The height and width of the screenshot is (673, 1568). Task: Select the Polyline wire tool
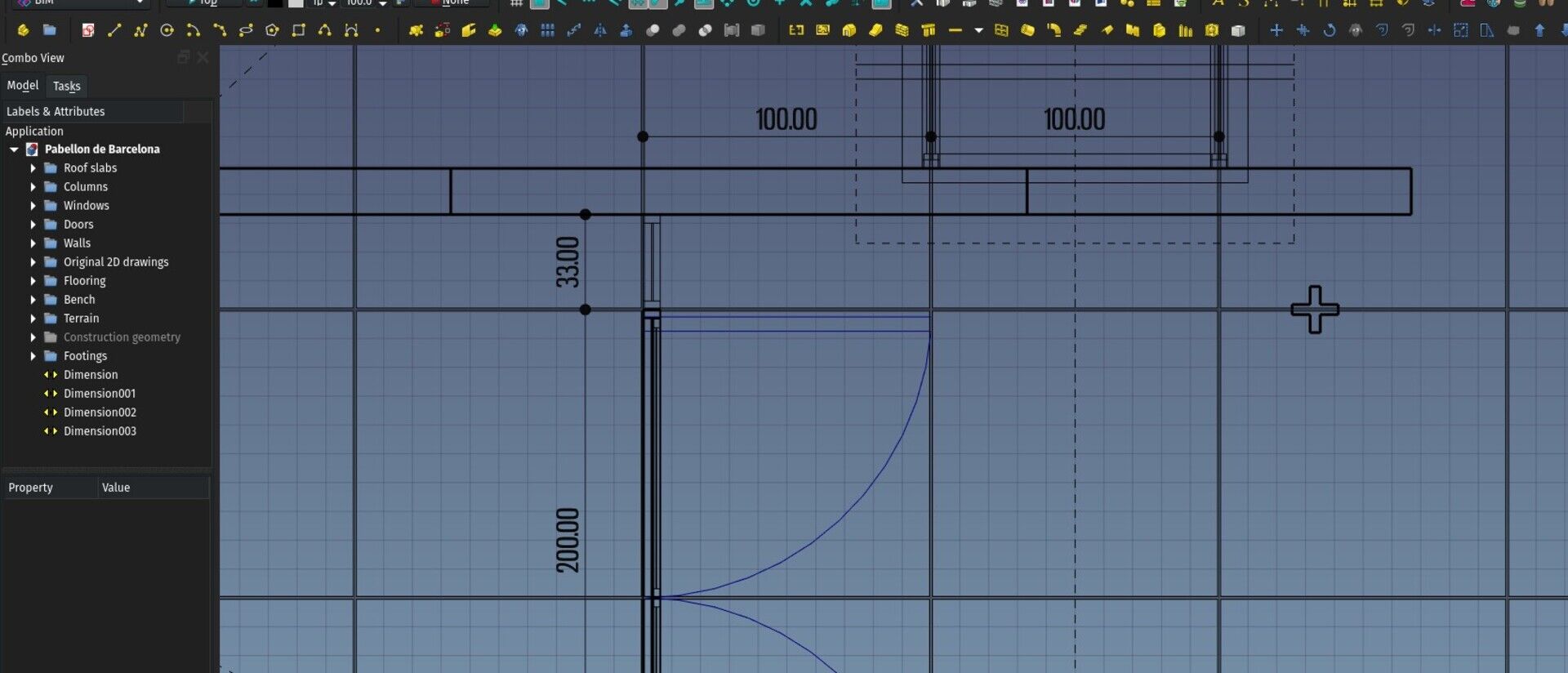point(140,30)
